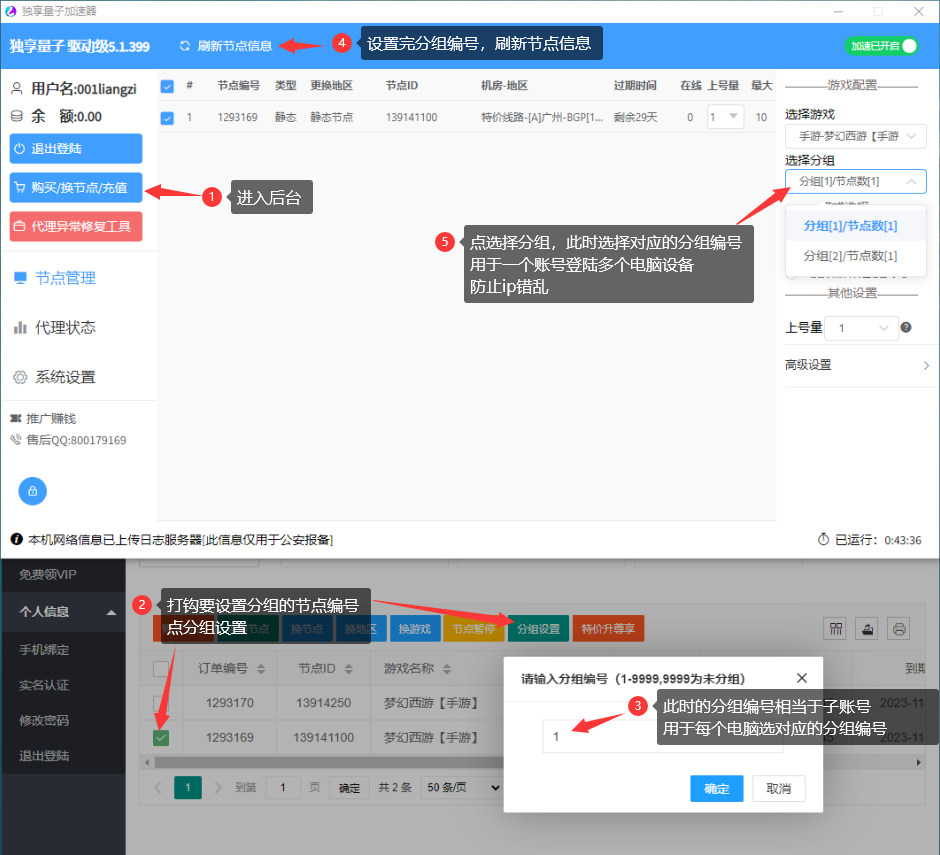Viewport: 940px width, 855px height.
Task: Click the phone icon beside 售后QQ
Action: pos(16,439)
